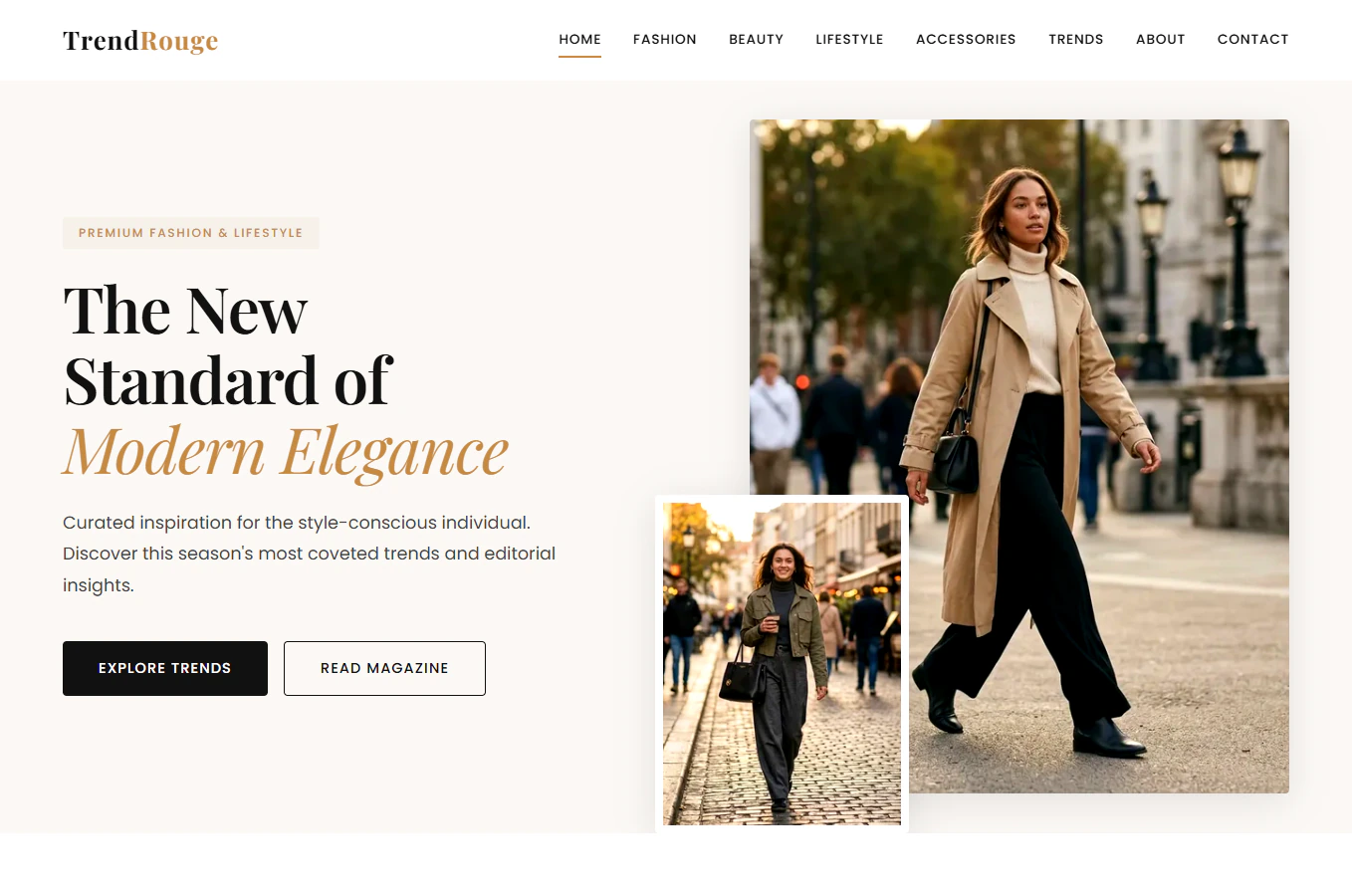Click the Premium Fashion & Lifestyle badge
This screenshot has width=1352, height=896.
pos(190,233)
